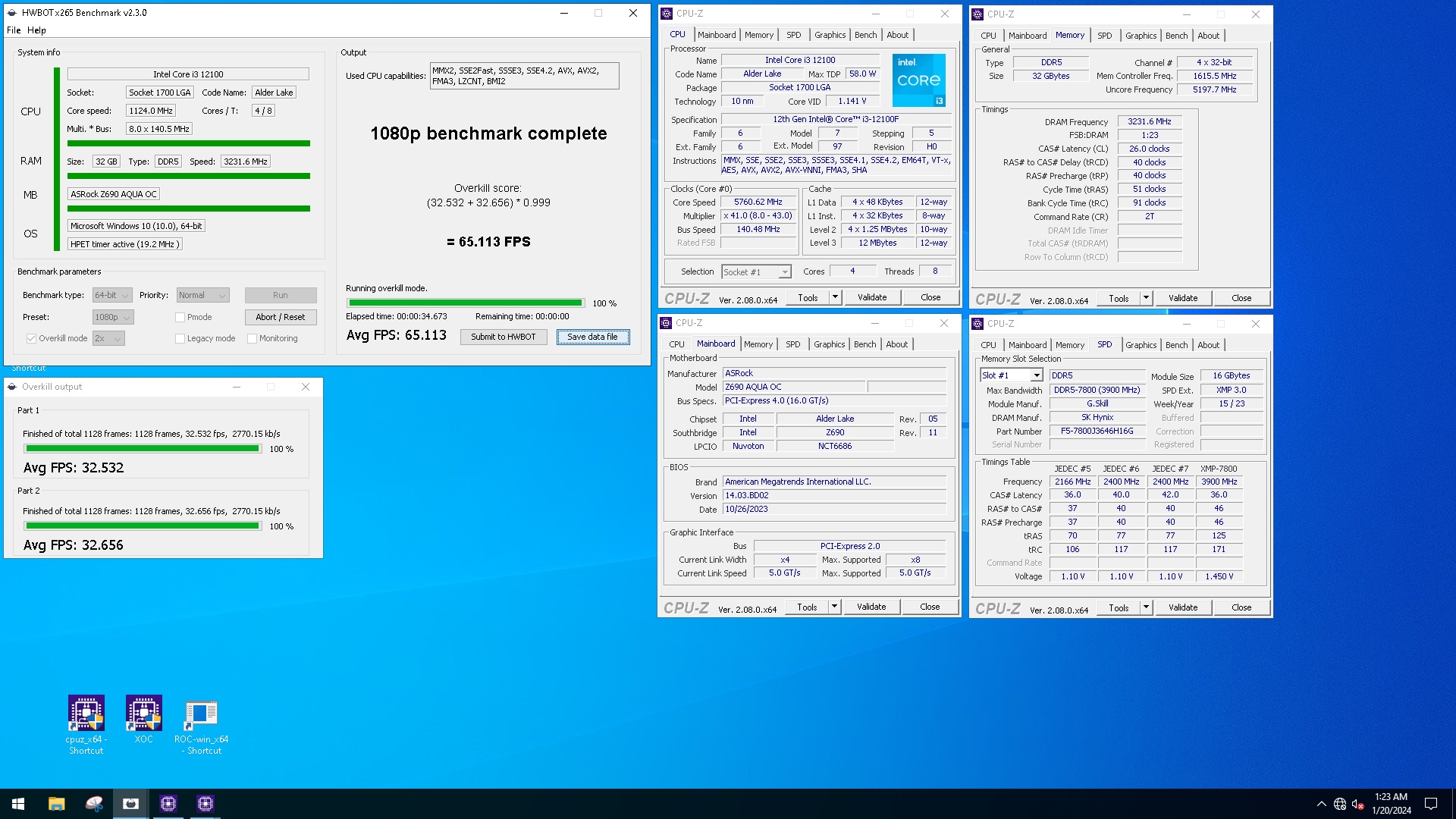Switch to About tab in CPU-Z SPD window
1456x819 pixels.
(1209, 345)
